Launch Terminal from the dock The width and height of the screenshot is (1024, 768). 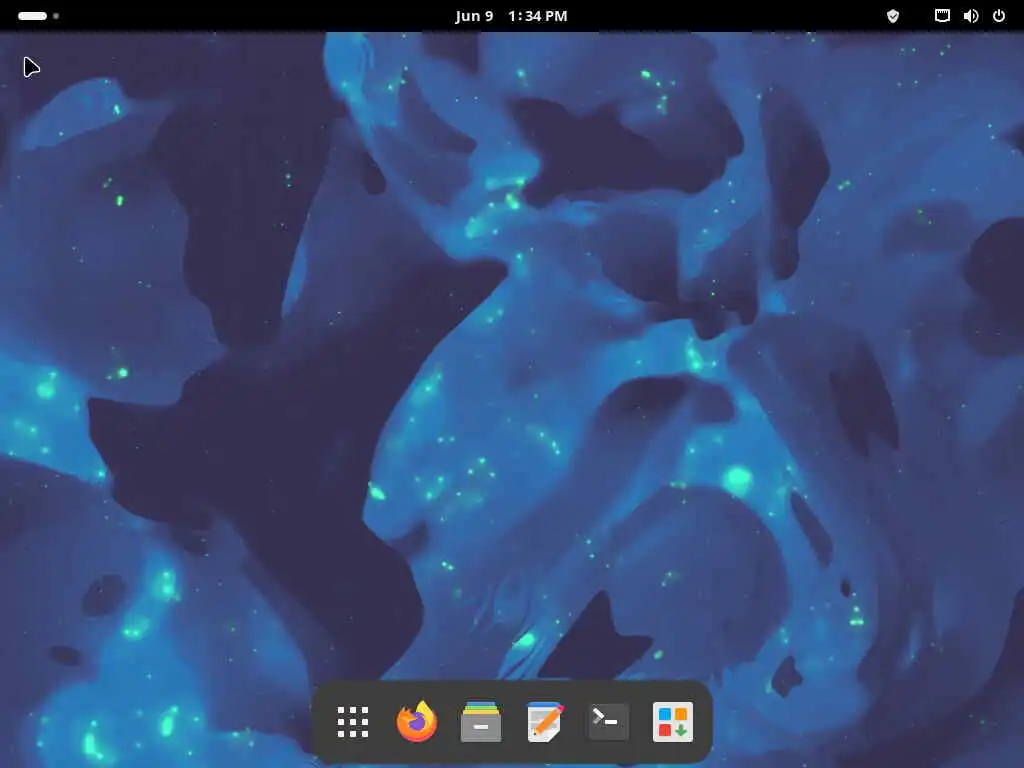point(609,722)
